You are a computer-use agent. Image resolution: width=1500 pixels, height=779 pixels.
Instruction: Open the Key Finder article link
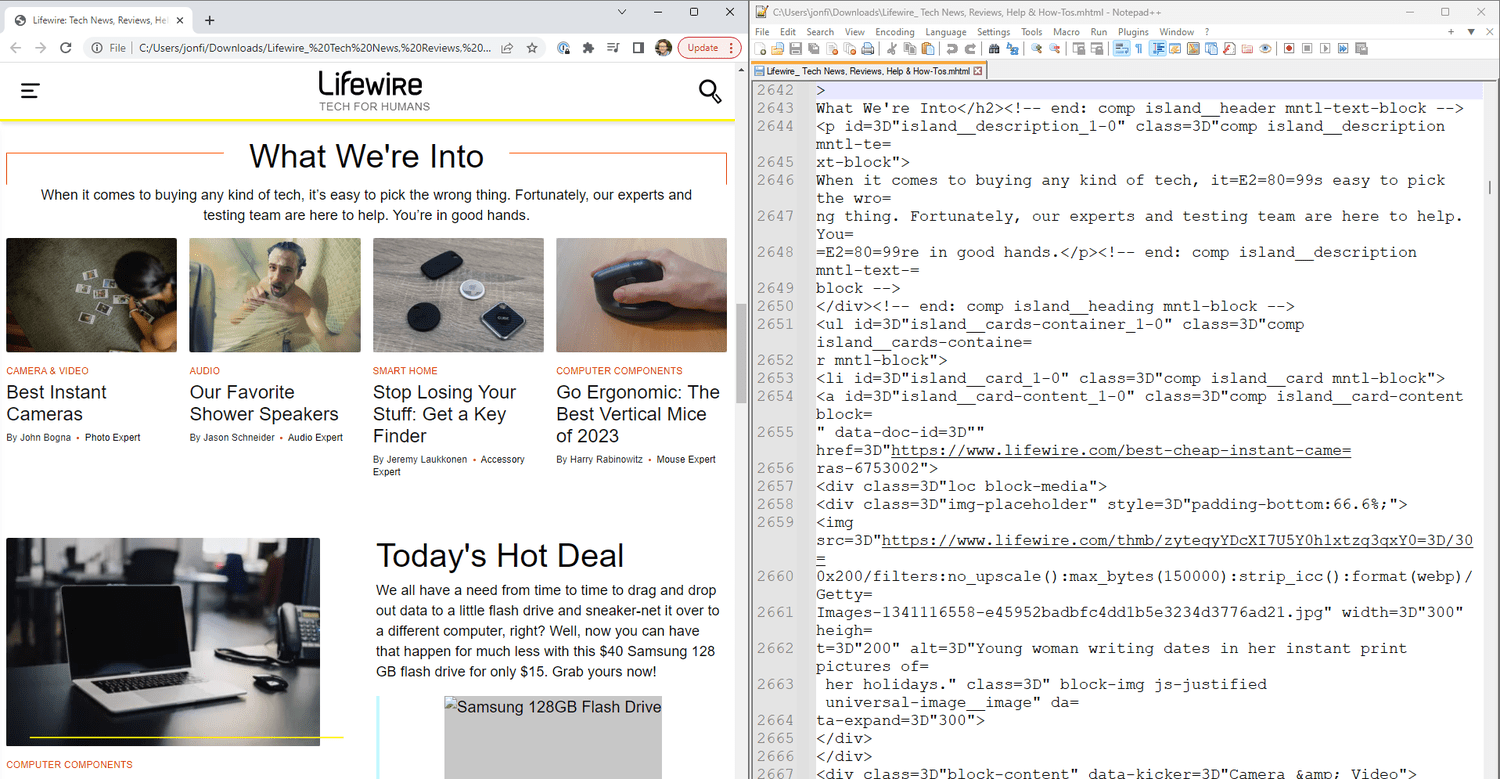tap(444, 414)
